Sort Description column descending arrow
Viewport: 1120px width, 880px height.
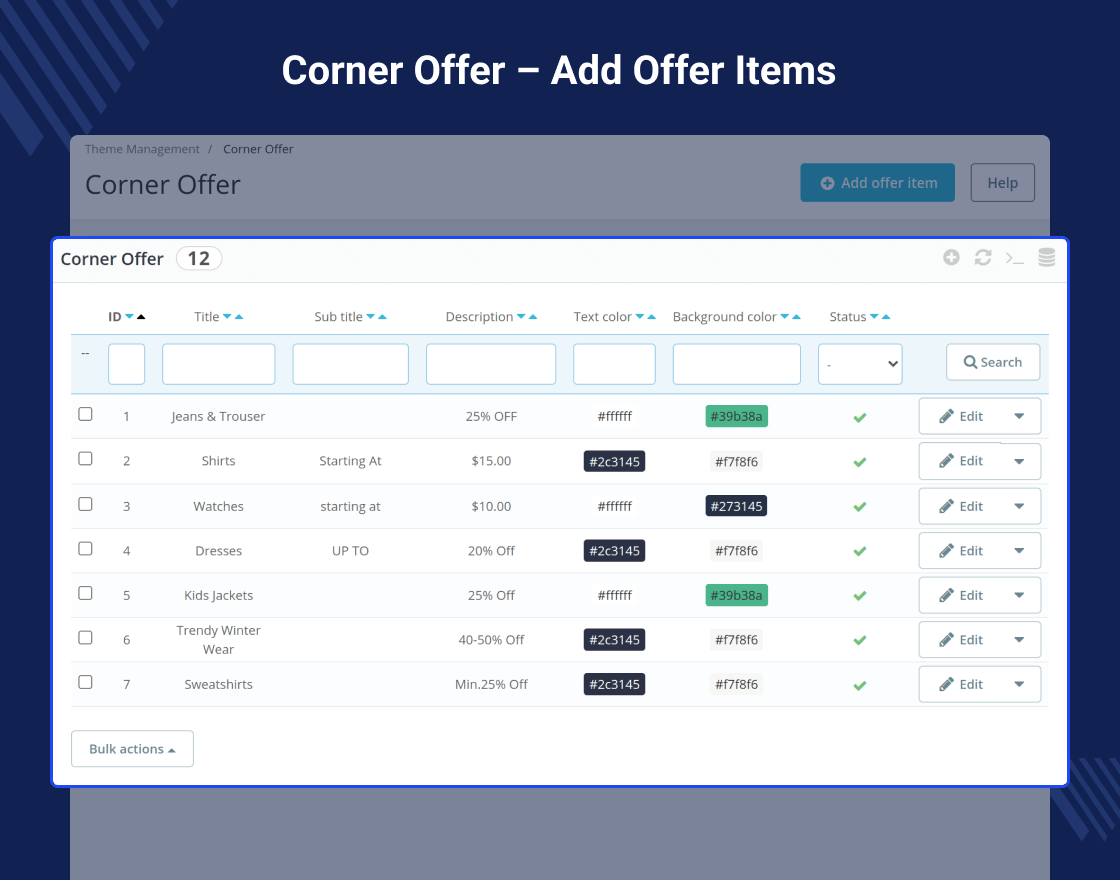[x=521, y=316]
